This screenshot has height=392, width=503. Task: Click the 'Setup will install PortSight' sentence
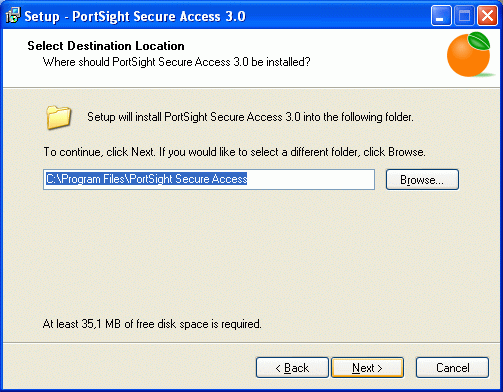tap(250, 117)
